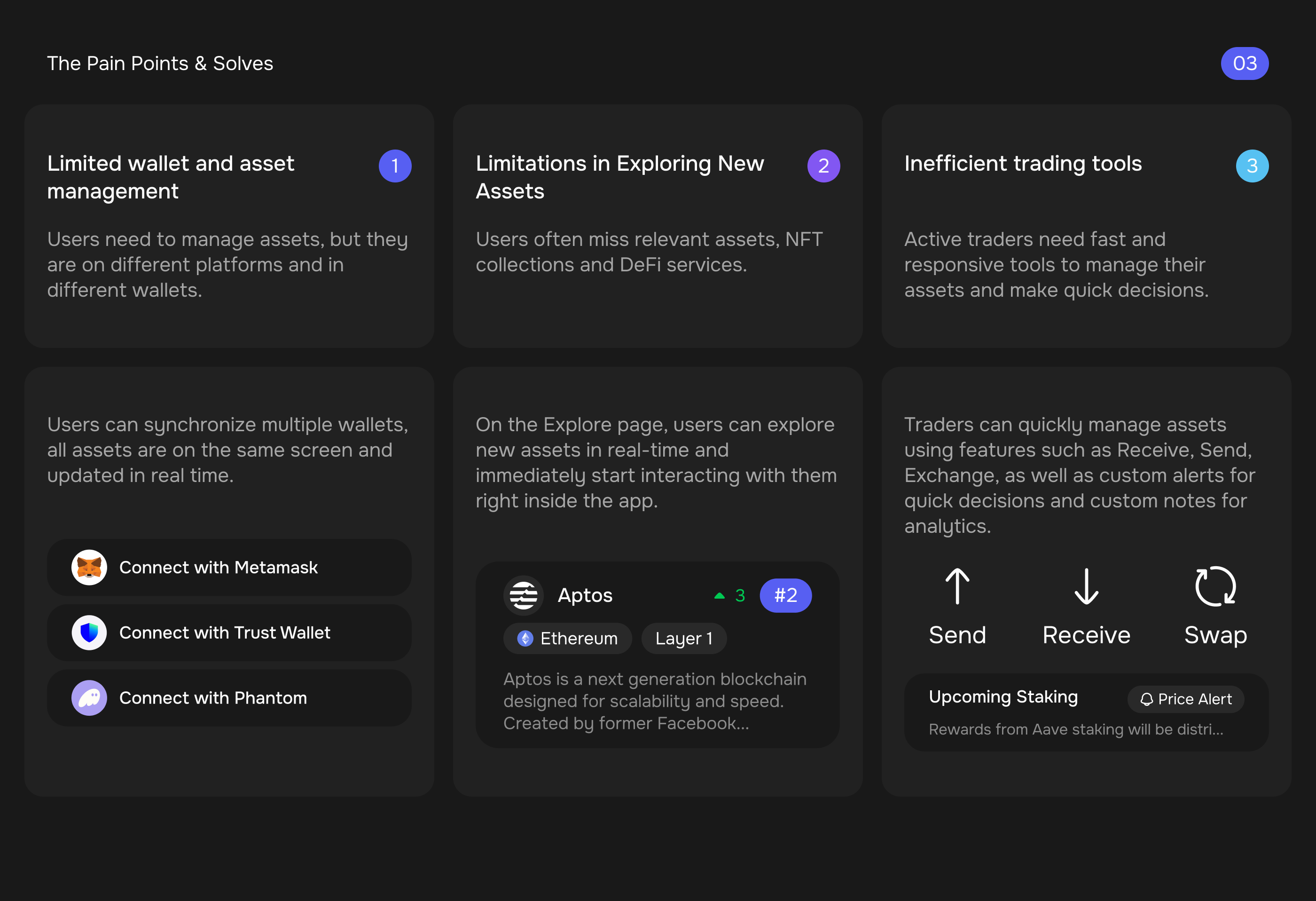
Task: Click the Ethereum diamond icon
Action: click(525, 639)
